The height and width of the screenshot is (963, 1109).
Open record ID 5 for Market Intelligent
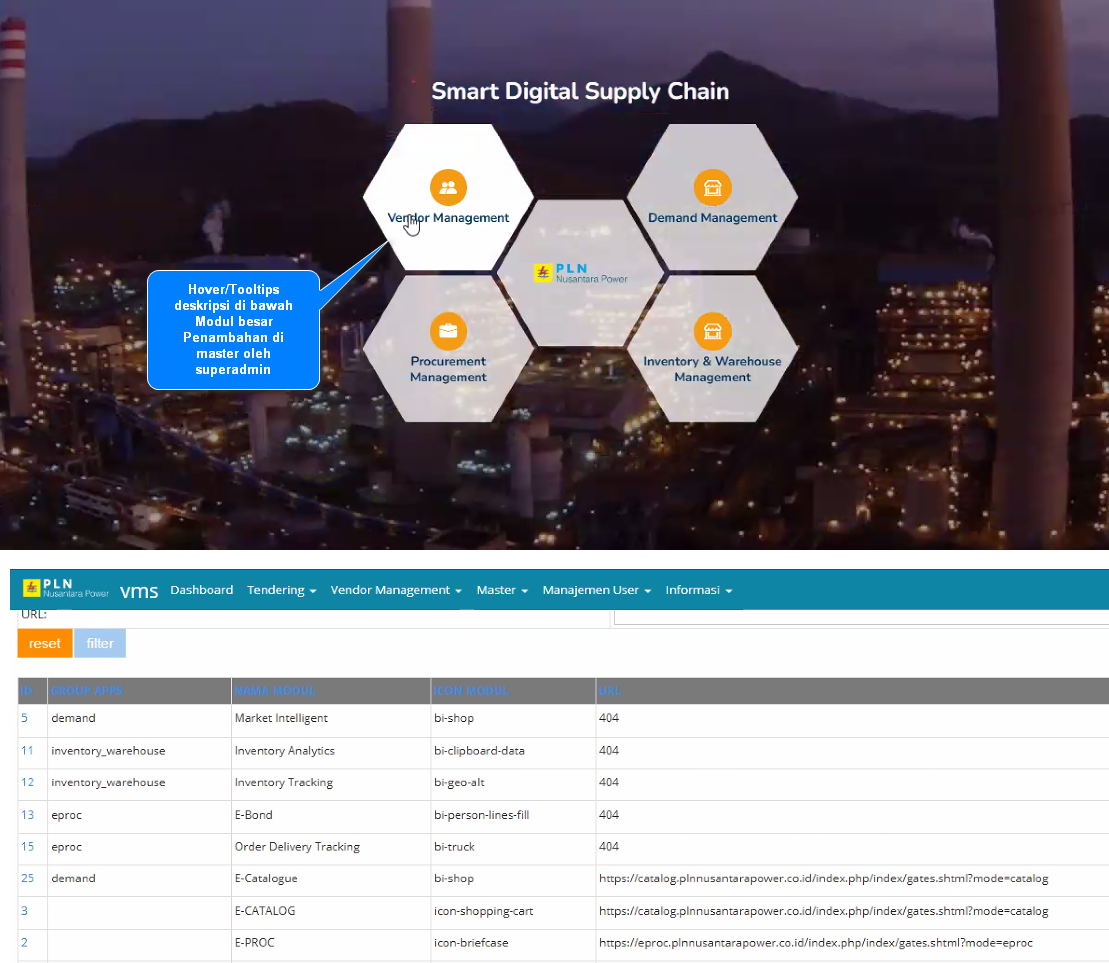pos(25,718)
